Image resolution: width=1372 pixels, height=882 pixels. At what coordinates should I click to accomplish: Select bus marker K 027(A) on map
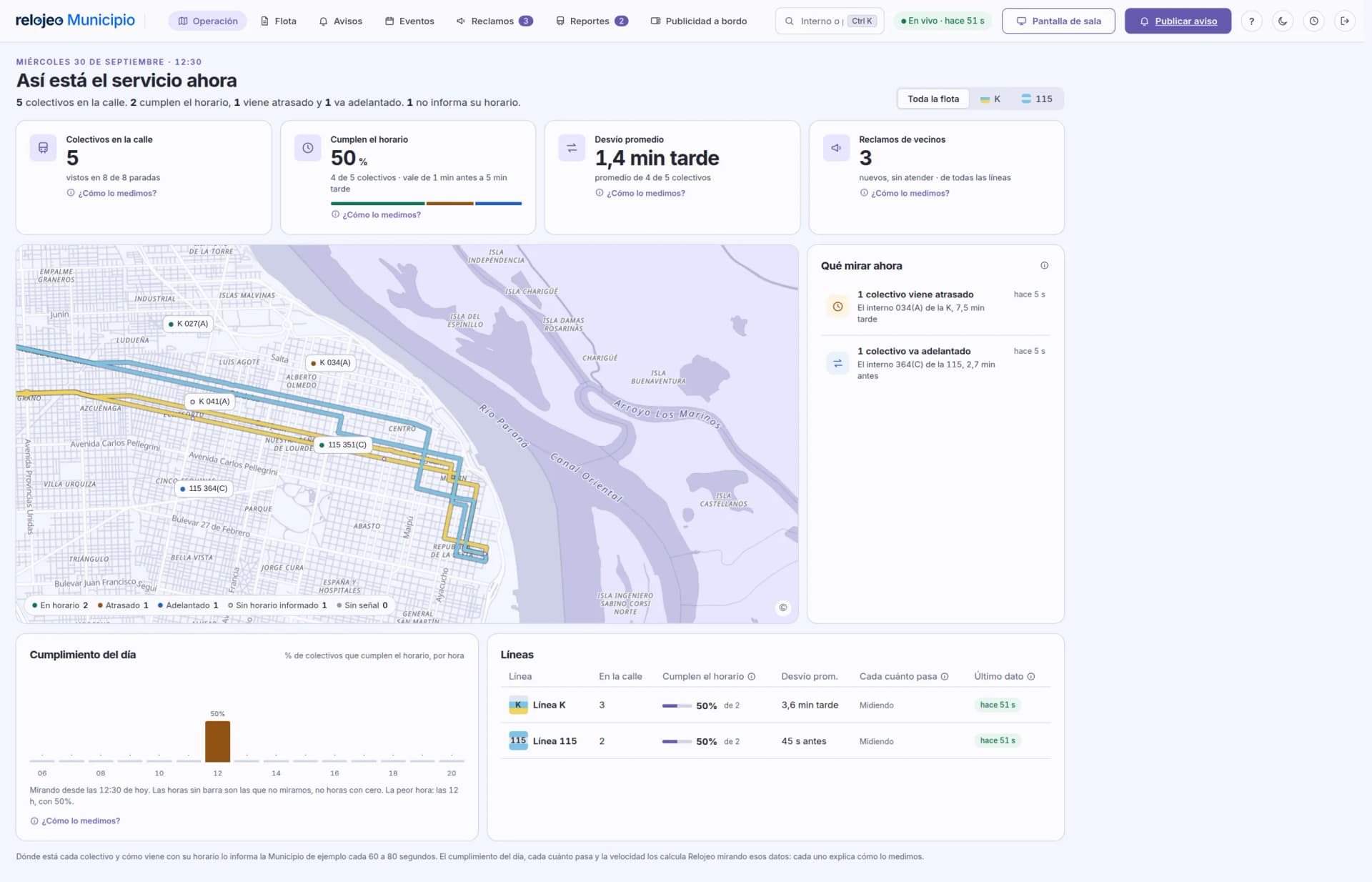(189, 324)
